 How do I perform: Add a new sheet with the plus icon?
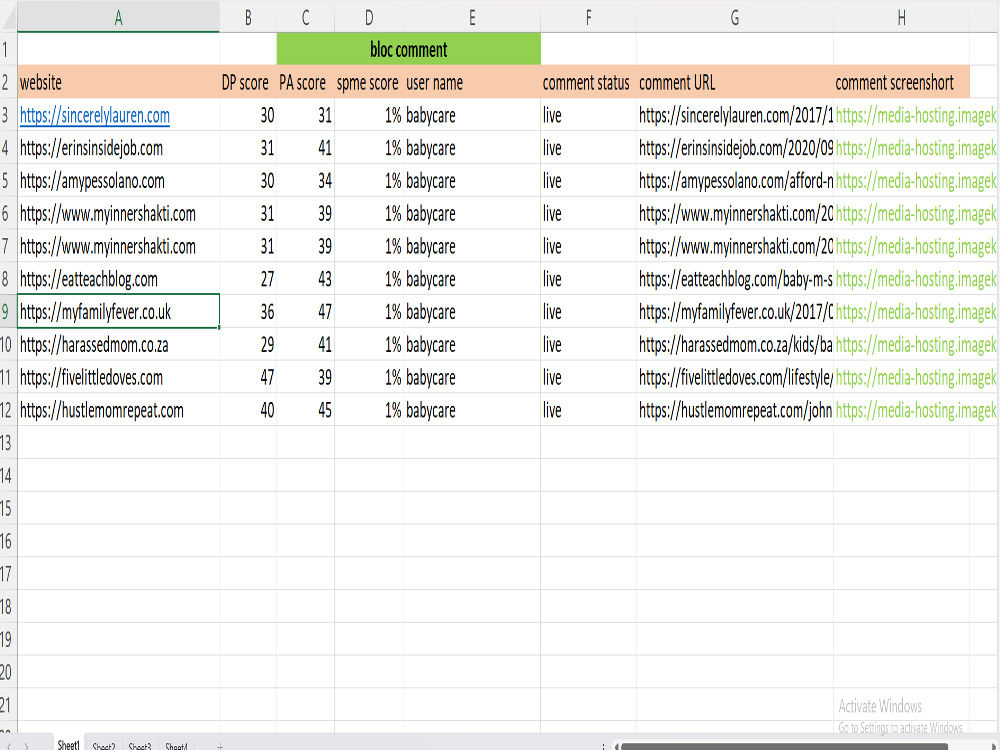(x=219, y=746)
